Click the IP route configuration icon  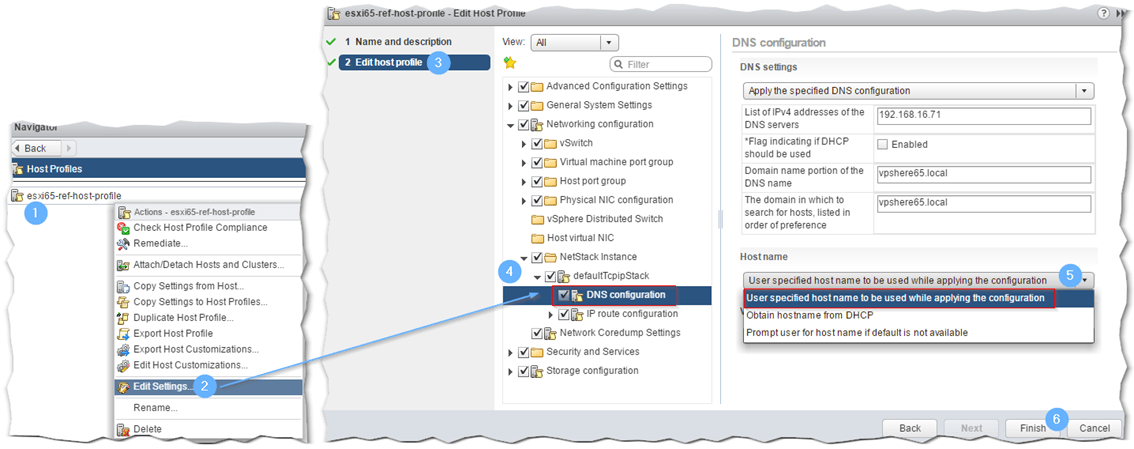(578, 315)
